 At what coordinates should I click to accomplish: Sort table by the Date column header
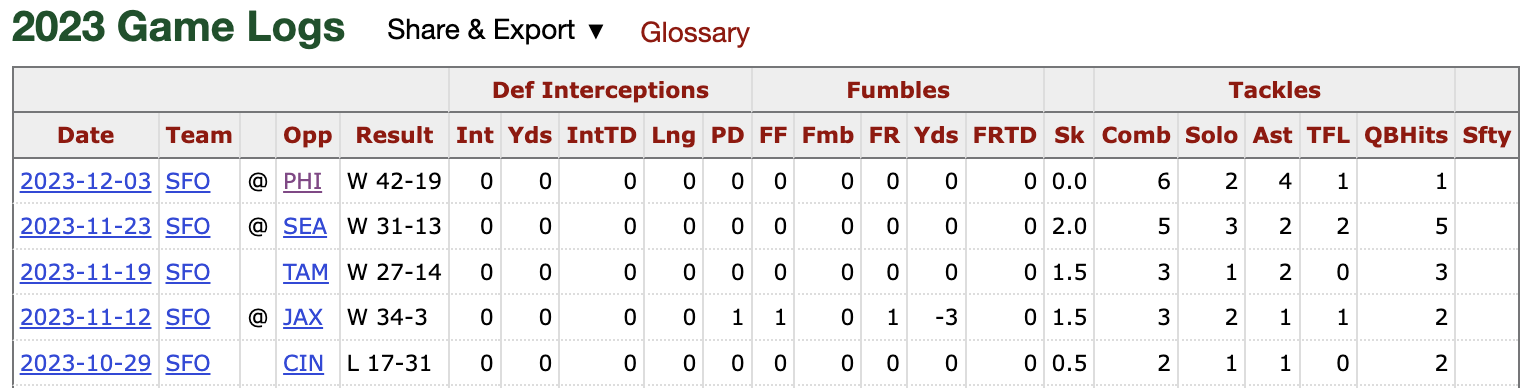tap(86, 136)
